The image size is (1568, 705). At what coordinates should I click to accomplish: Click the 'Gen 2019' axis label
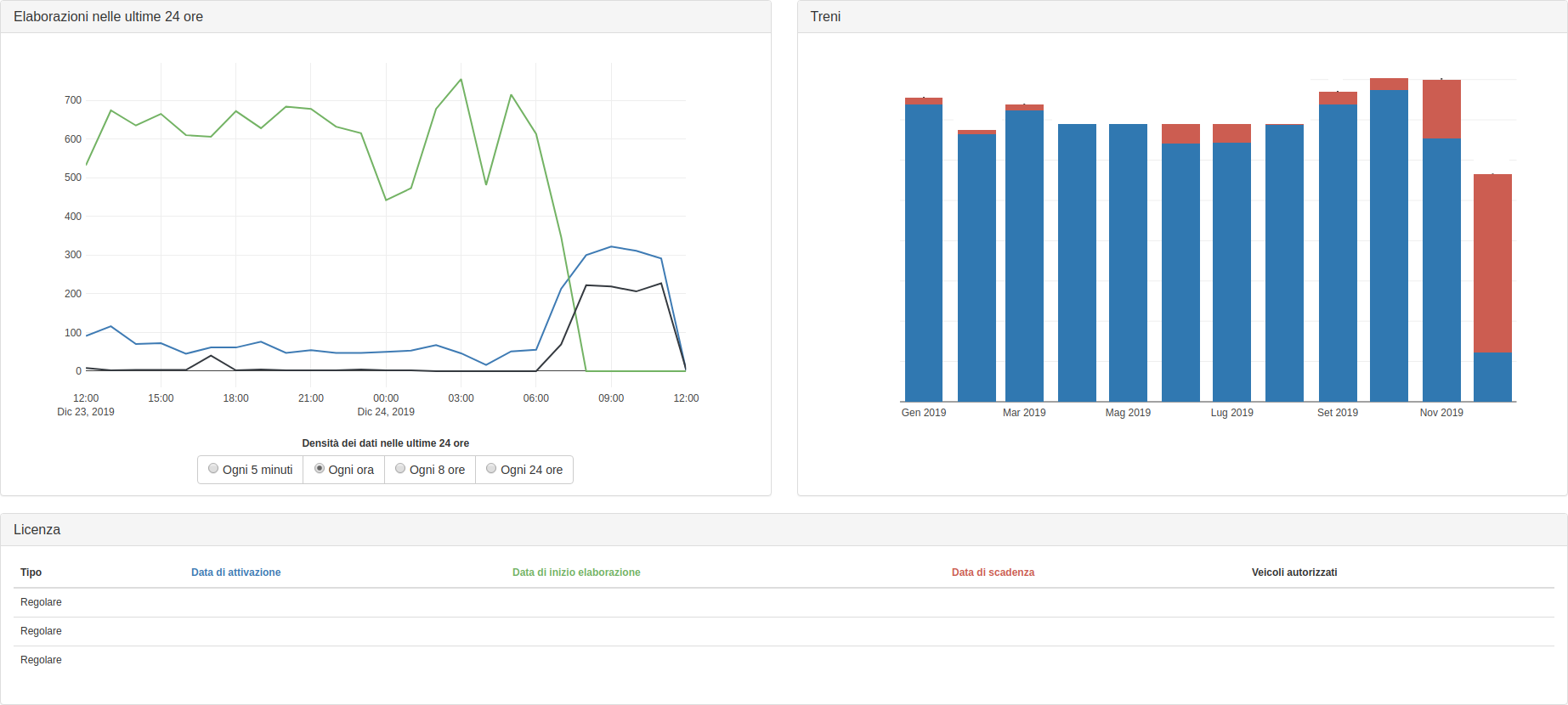pyautogui.click(x=924, y=413)
